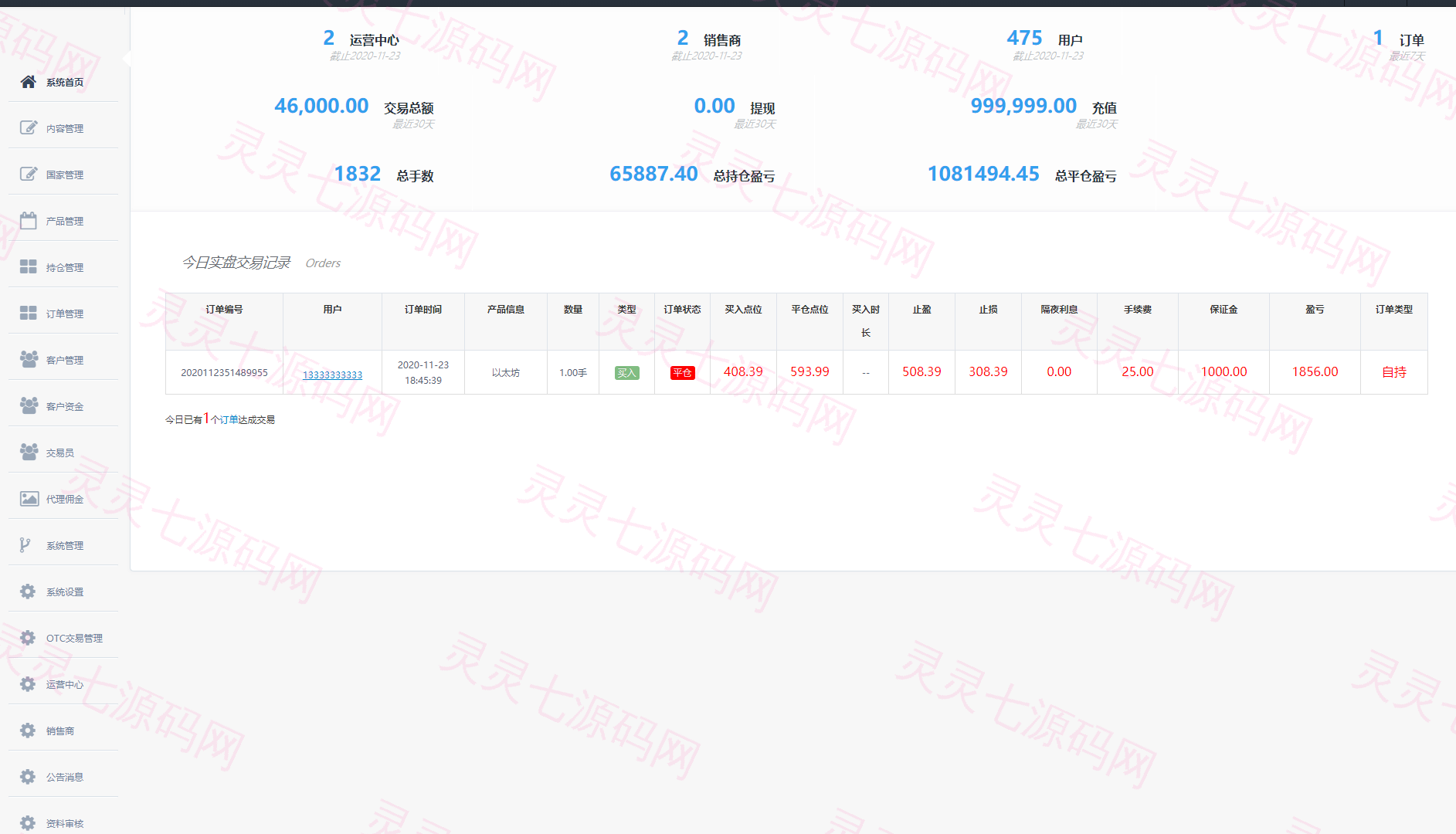Click the branch icon beside 系统管理
This screenshot has width=1456, height=834.
point(25,544)
